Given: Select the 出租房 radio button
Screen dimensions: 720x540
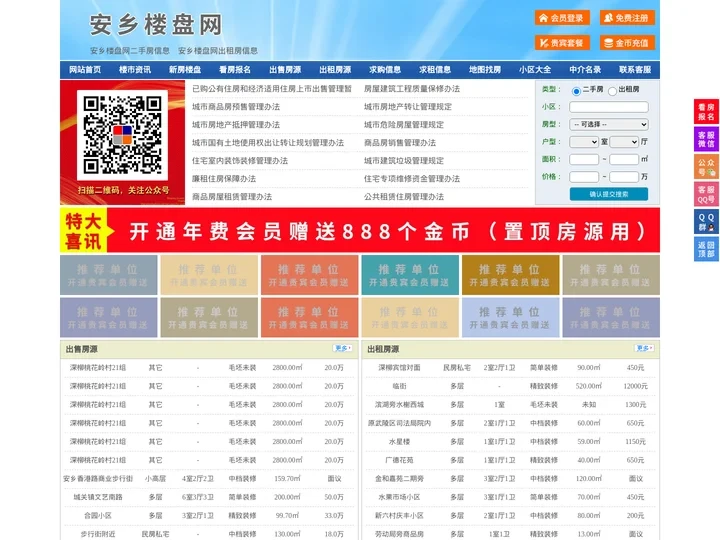Looking at the screenshot, I should tap(612, 91).
